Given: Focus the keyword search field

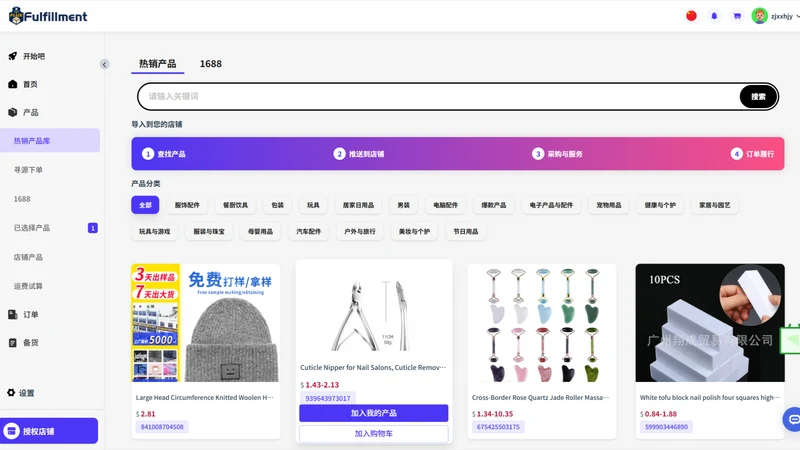Looking at the screenshot, I should [439, 96].
